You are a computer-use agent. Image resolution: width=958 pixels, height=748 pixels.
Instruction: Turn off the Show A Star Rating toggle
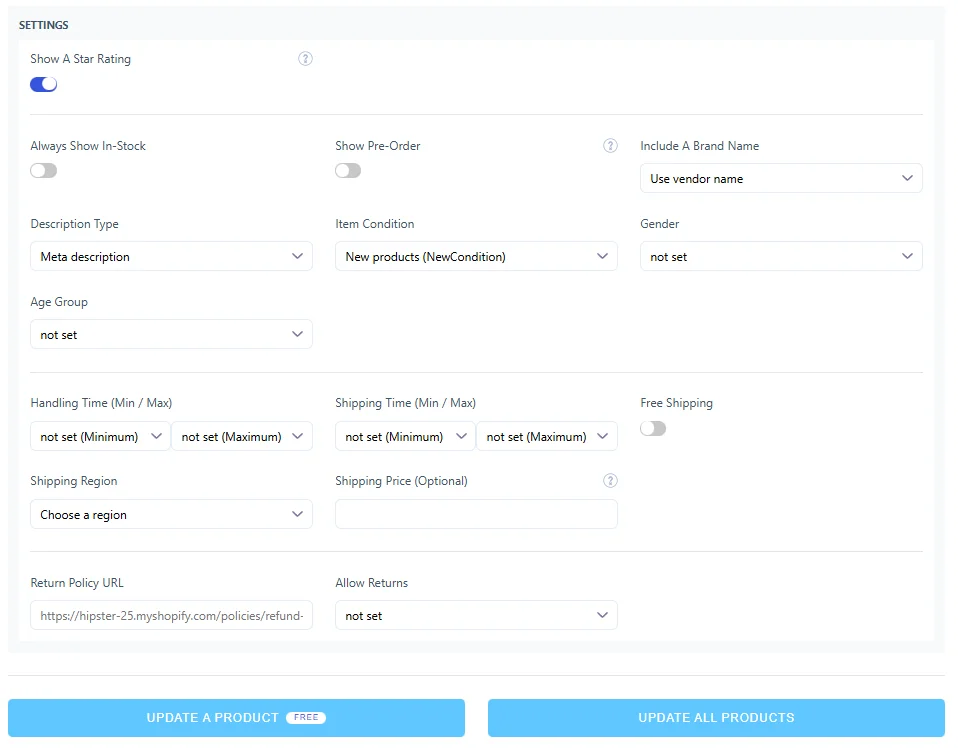(x=43, y=84)
